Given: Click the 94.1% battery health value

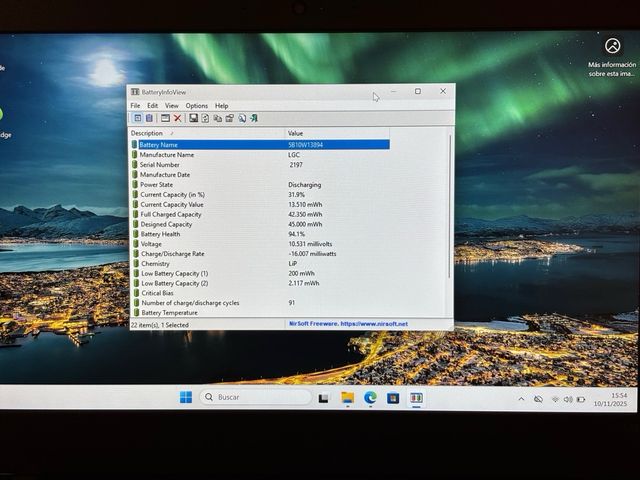Looking at the screenshot, I should [x=297, y=234].
